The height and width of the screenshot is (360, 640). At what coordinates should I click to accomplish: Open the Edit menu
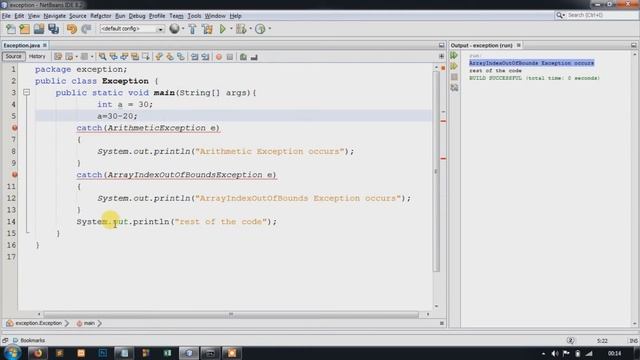pyautogui.click(x=19, y=16)
